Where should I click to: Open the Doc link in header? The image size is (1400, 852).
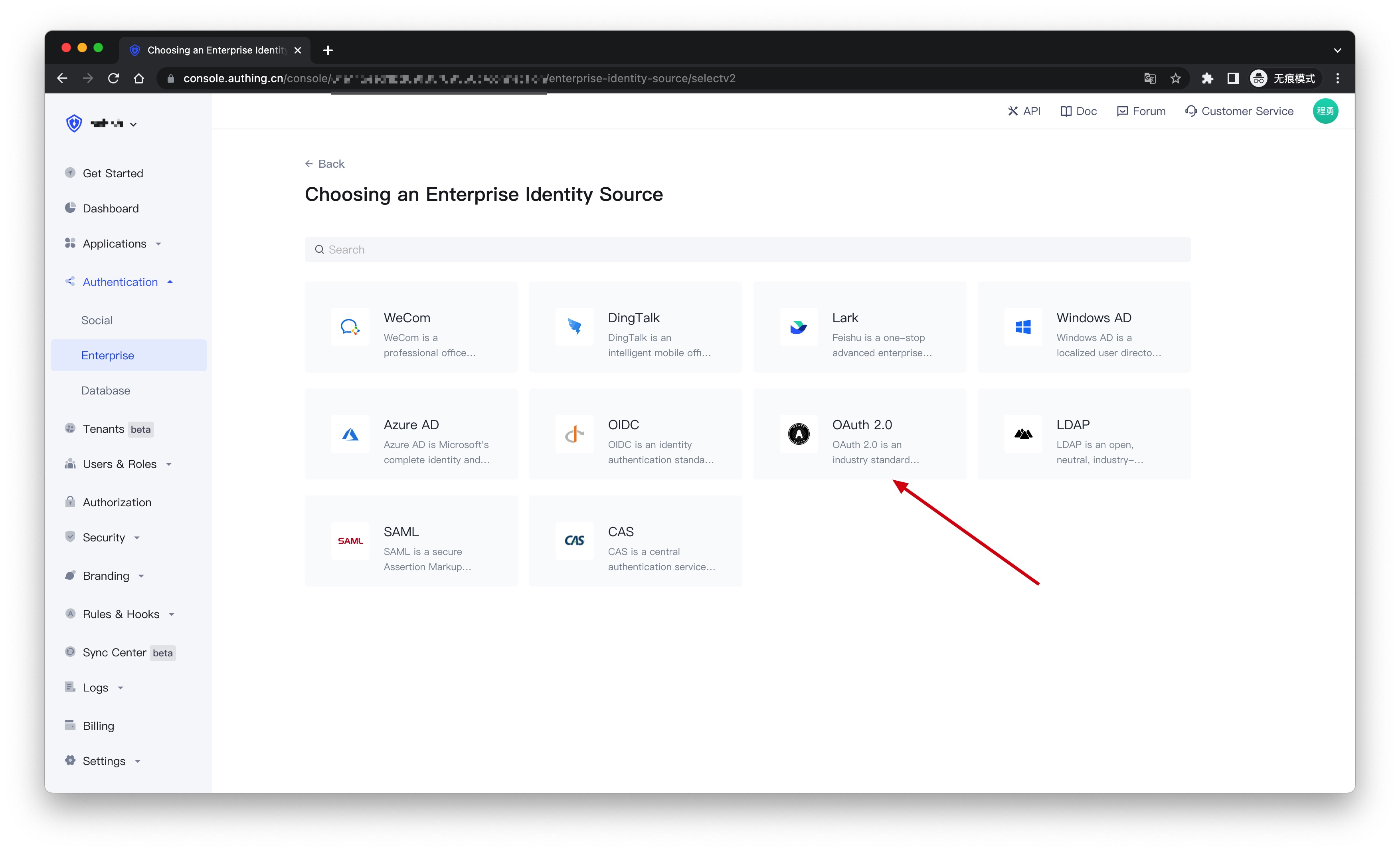[1078, 111]
